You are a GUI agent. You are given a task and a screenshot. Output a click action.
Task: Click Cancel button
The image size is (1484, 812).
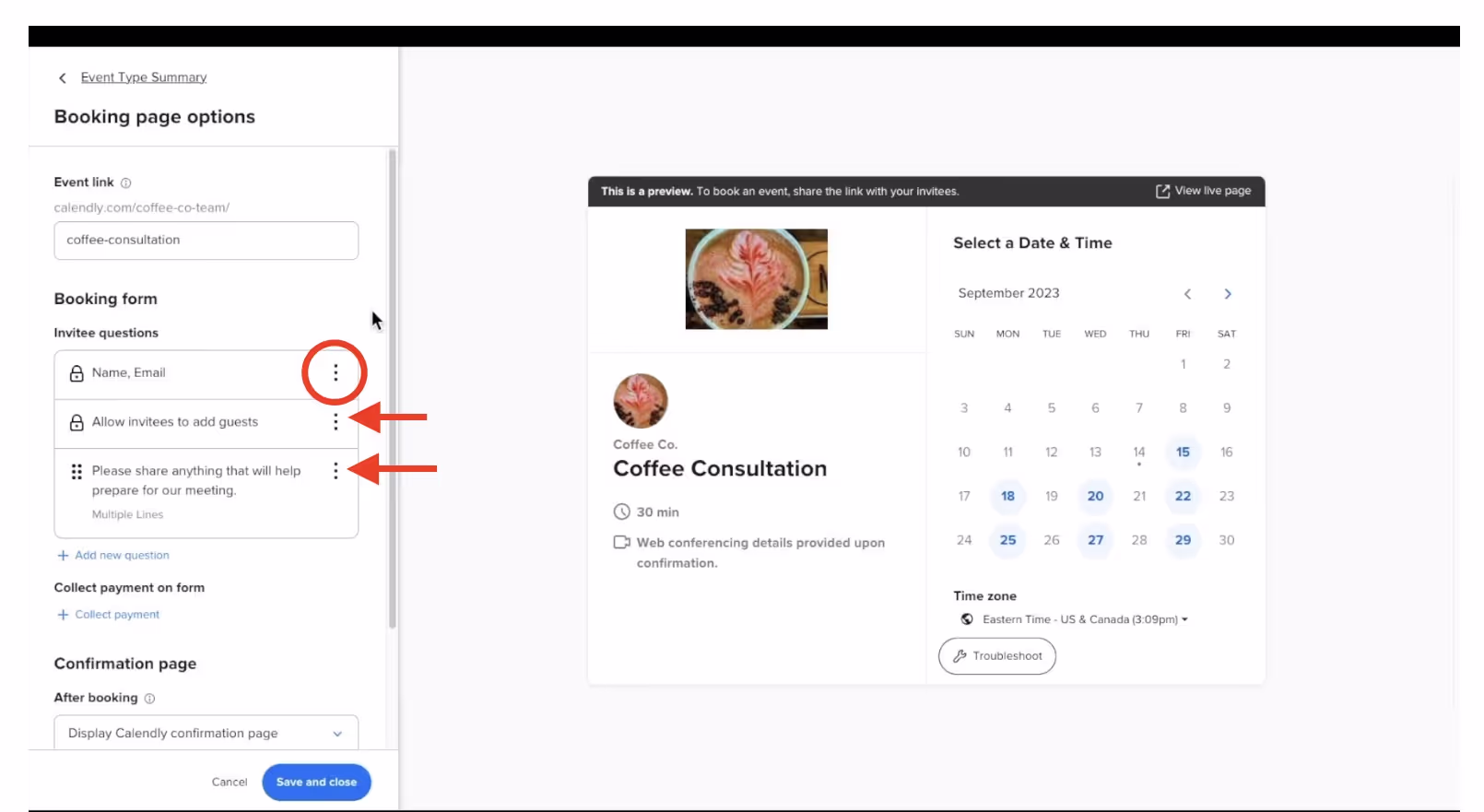[x=230, y=783]
